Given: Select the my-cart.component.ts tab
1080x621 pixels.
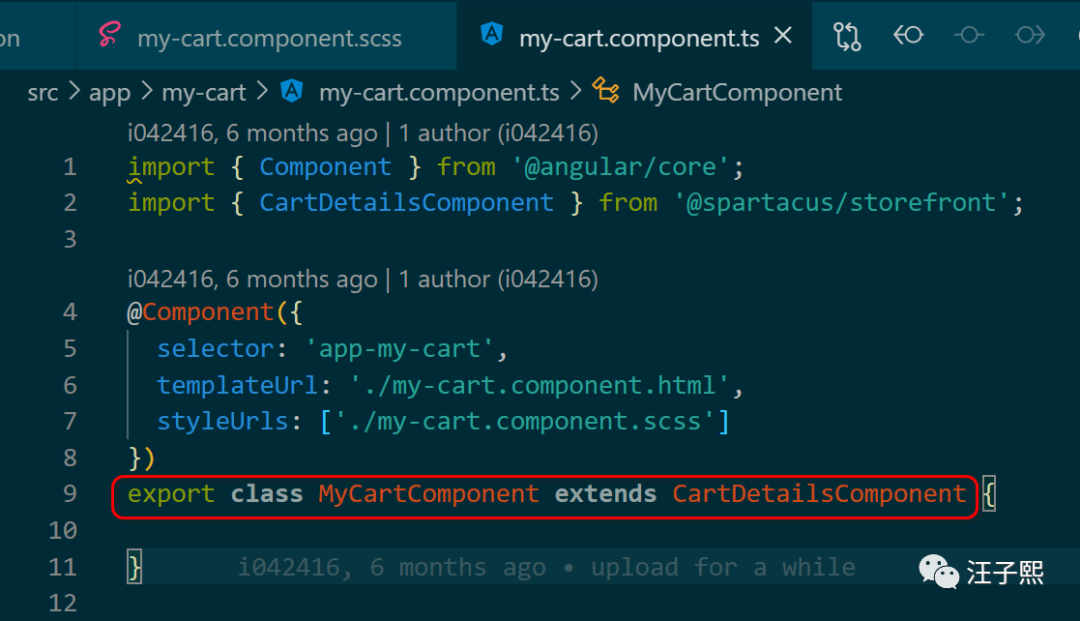Looking at the screenshot, I should pyautogui.click(x=638, y=39).
